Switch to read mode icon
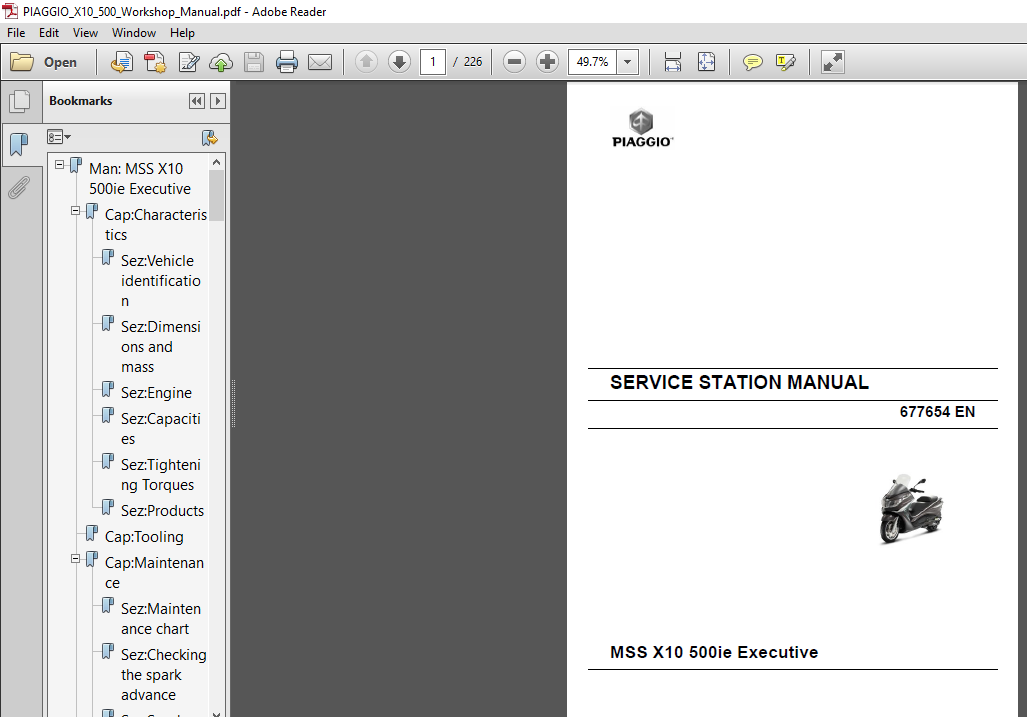The width and height of the screenshot is (1027, 717). click(832, 62)
